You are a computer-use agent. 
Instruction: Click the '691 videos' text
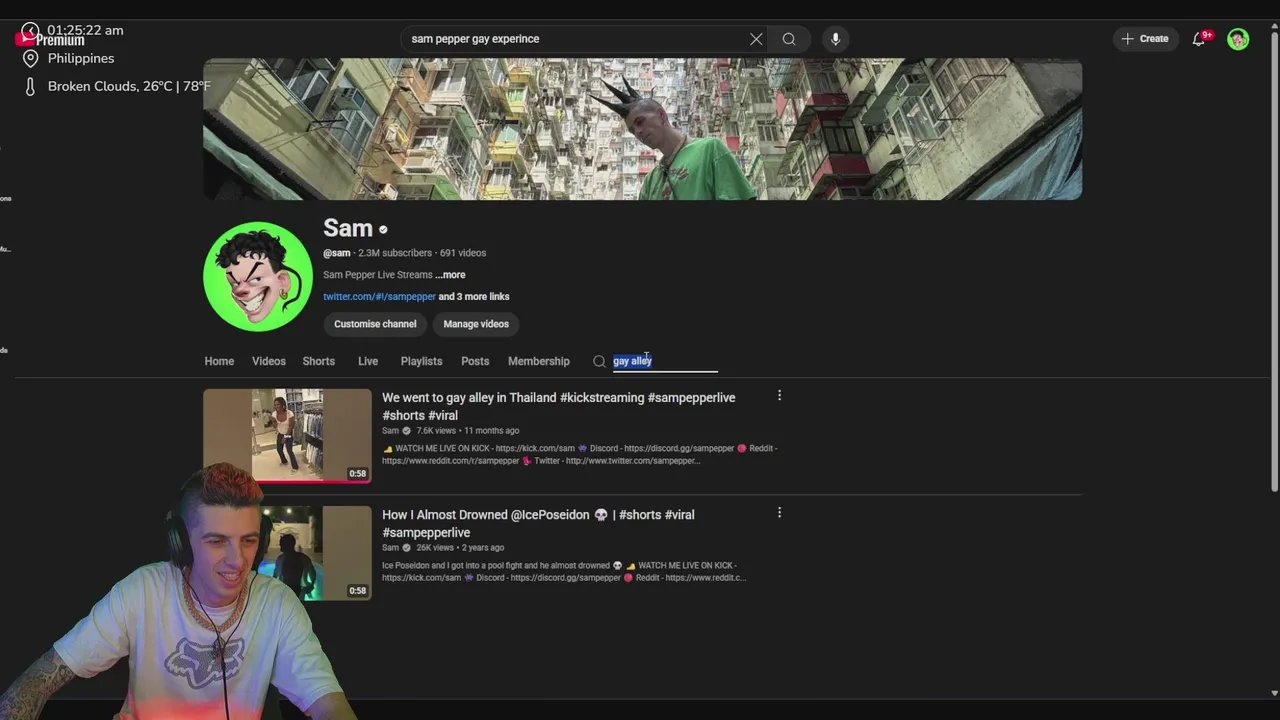pos(463,253)
